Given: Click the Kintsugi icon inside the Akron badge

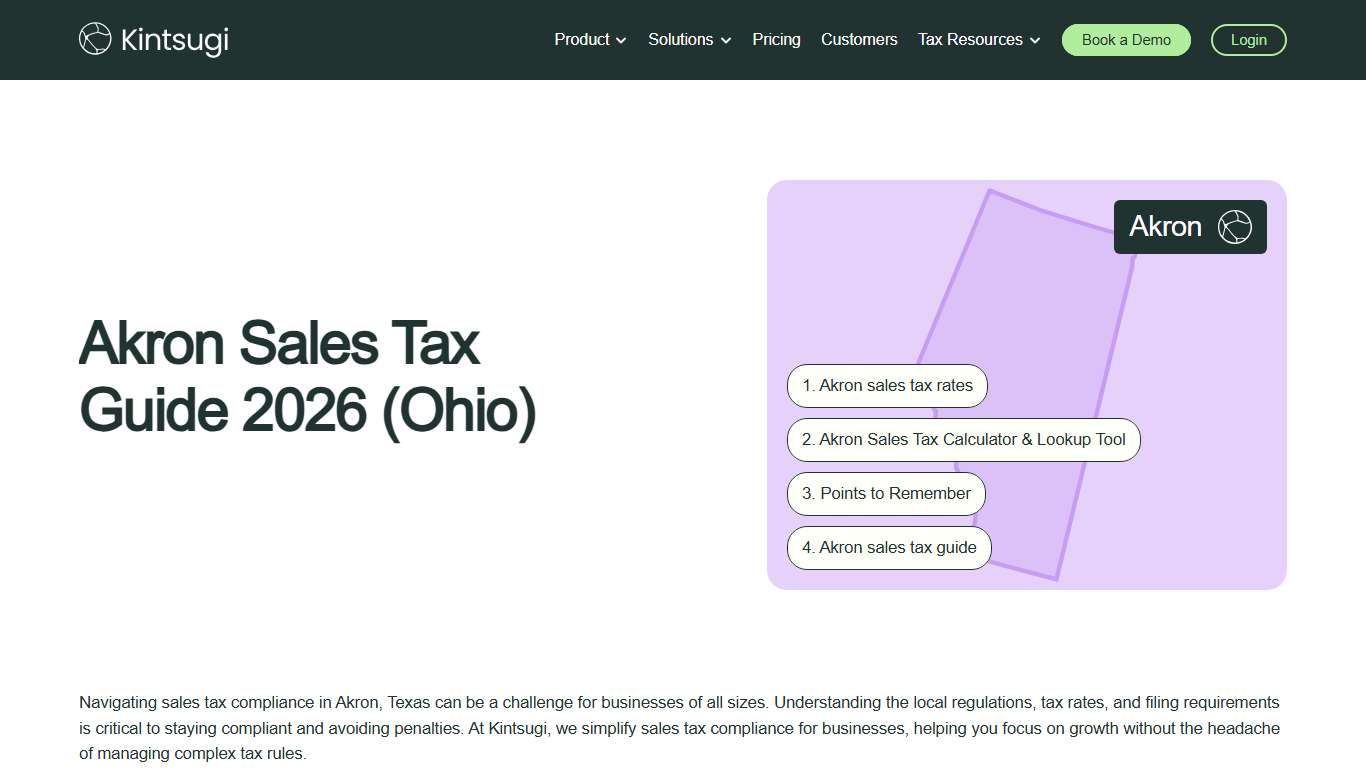Looking at the screenshot, I should click(x=1235, y=226).
